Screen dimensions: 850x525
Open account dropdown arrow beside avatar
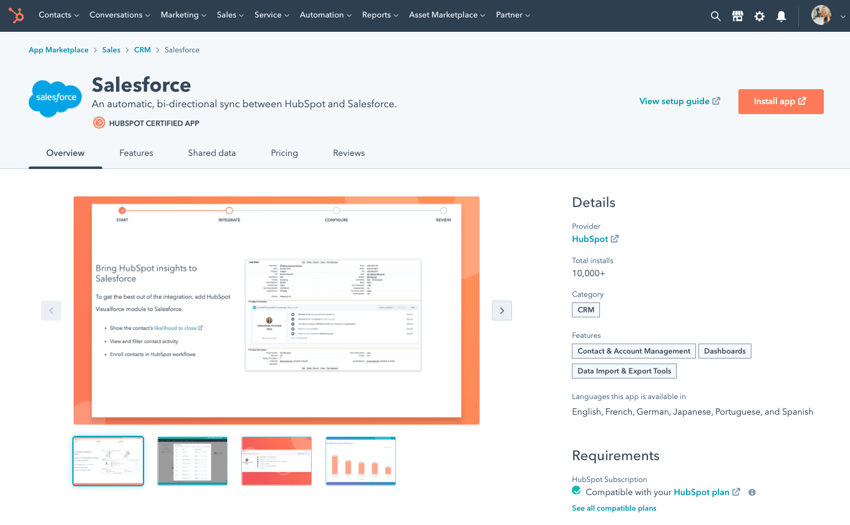tap(842, 16)
